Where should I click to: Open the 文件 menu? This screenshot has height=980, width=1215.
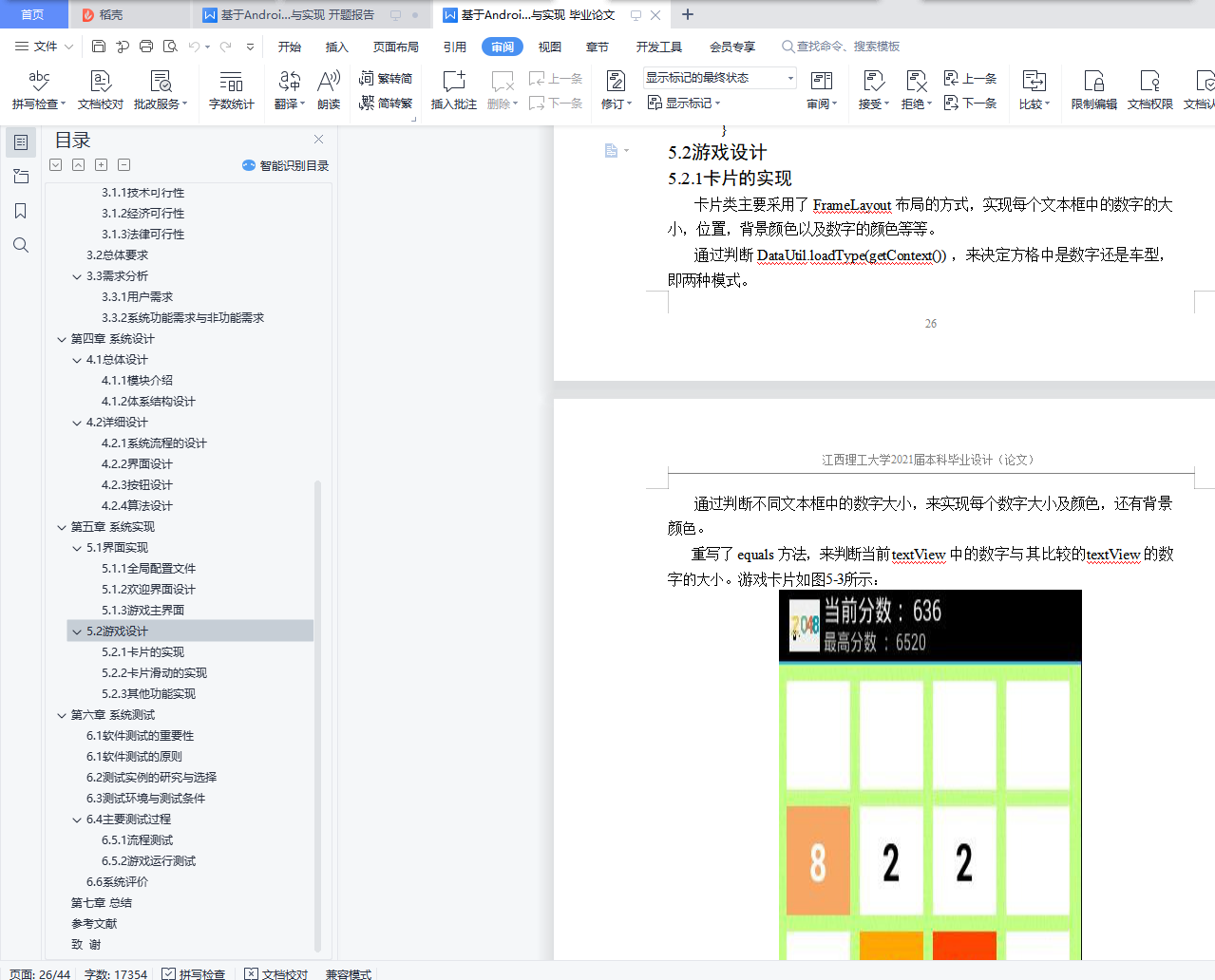[x=44, y=46]
